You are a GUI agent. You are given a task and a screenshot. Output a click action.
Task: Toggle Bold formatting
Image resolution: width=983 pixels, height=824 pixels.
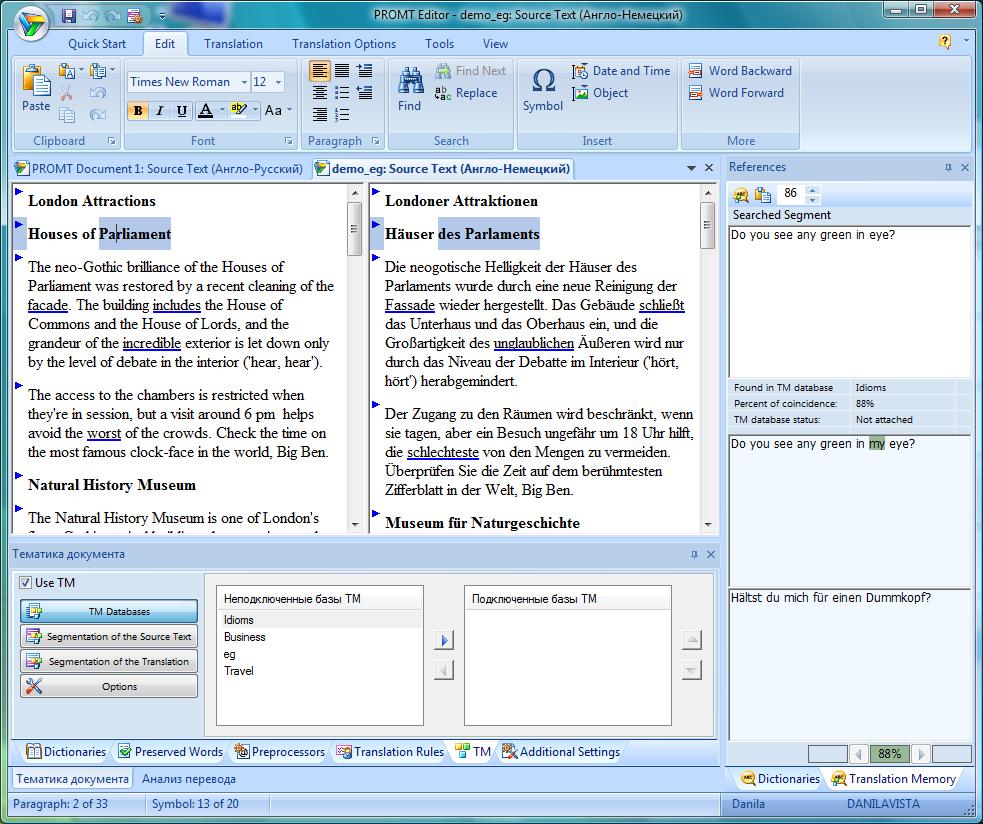pos(137,111)
